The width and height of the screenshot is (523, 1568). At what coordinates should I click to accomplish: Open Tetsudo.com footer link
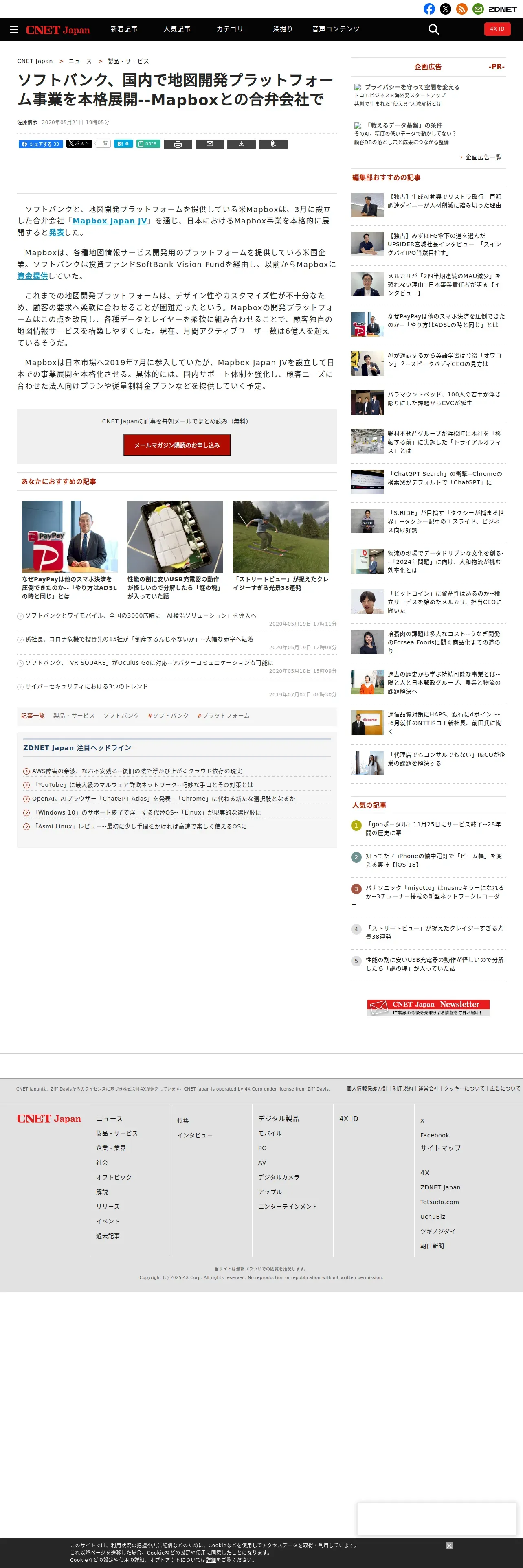coord(439,1202)
